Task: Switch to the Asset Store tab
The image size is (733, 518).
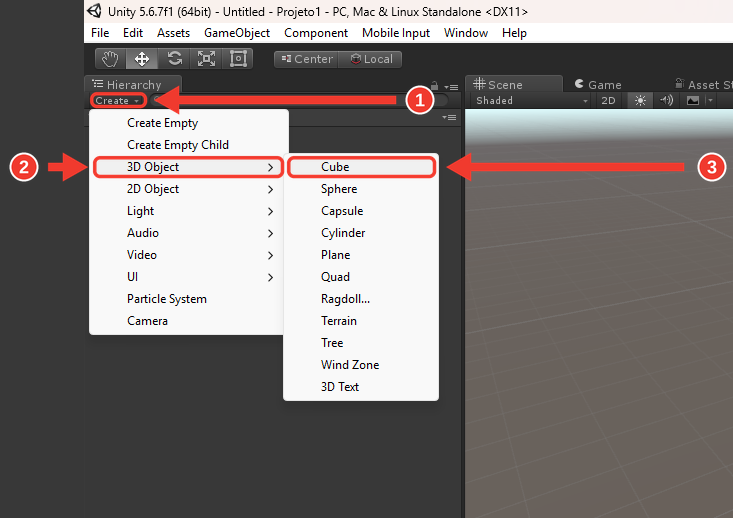Action: 704,85
